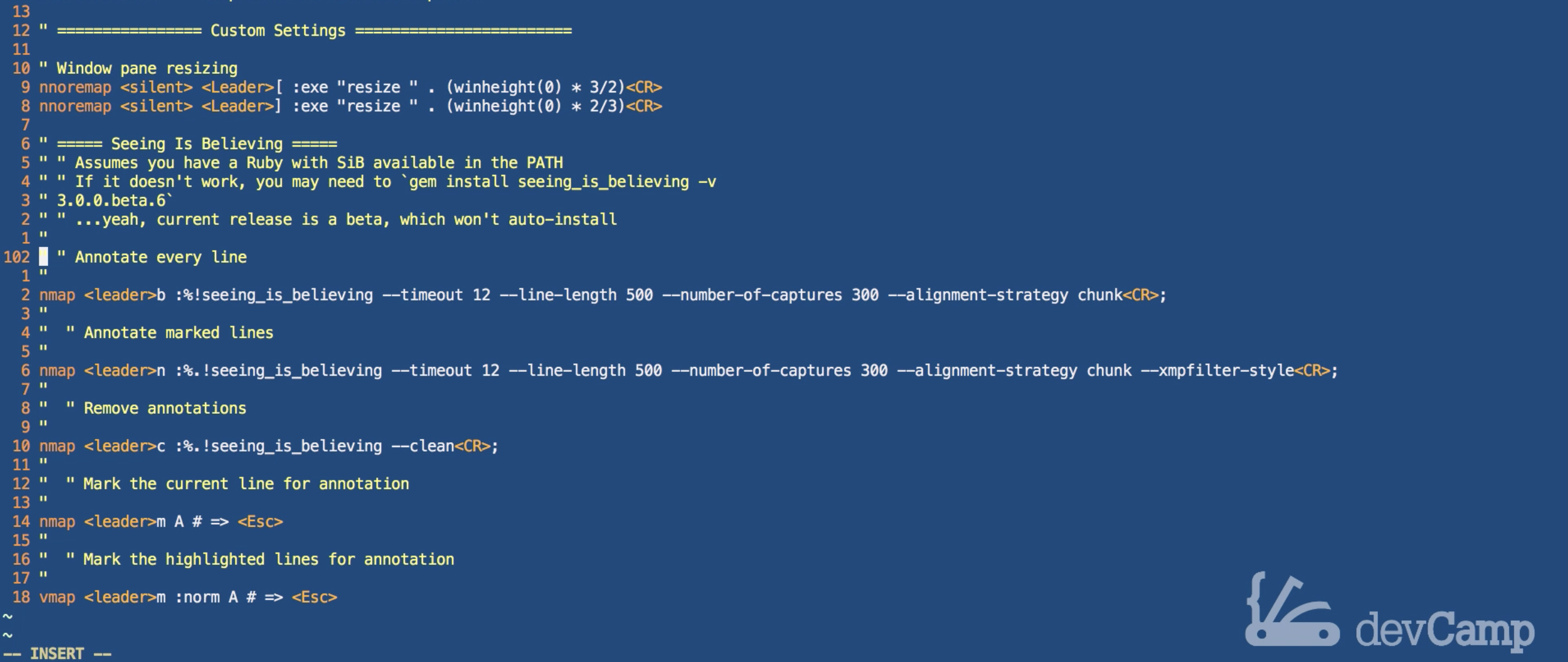Click the current line number 102
This screenshot has width=1568, height=662.
click(x=17, y=257)
